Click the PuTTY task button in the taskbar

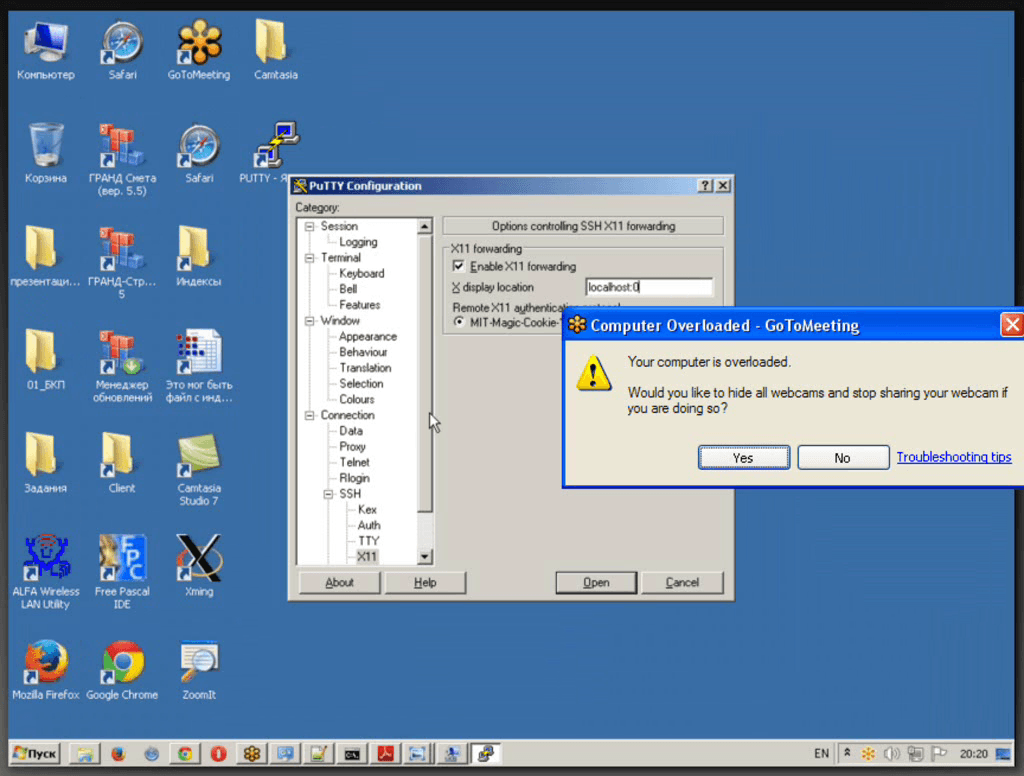[486, 754]
